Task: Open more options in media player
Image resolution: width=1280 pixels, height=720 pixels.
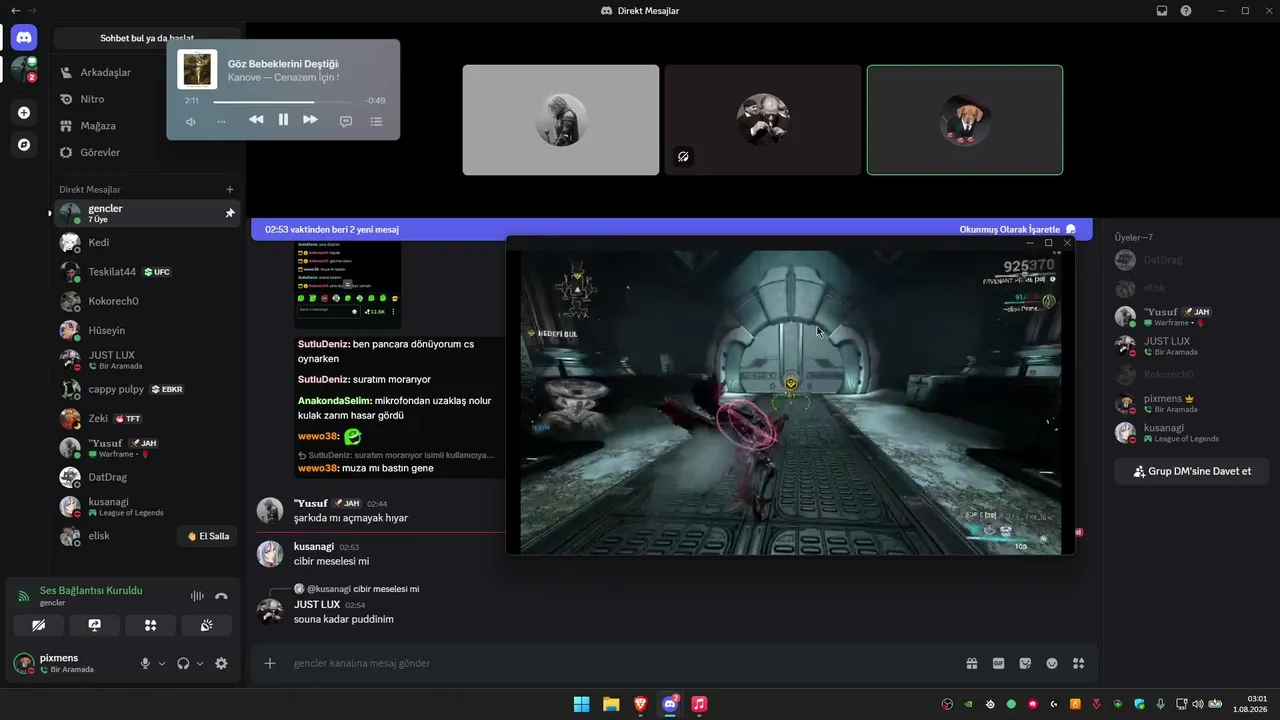Action: (x=221, y=121)
